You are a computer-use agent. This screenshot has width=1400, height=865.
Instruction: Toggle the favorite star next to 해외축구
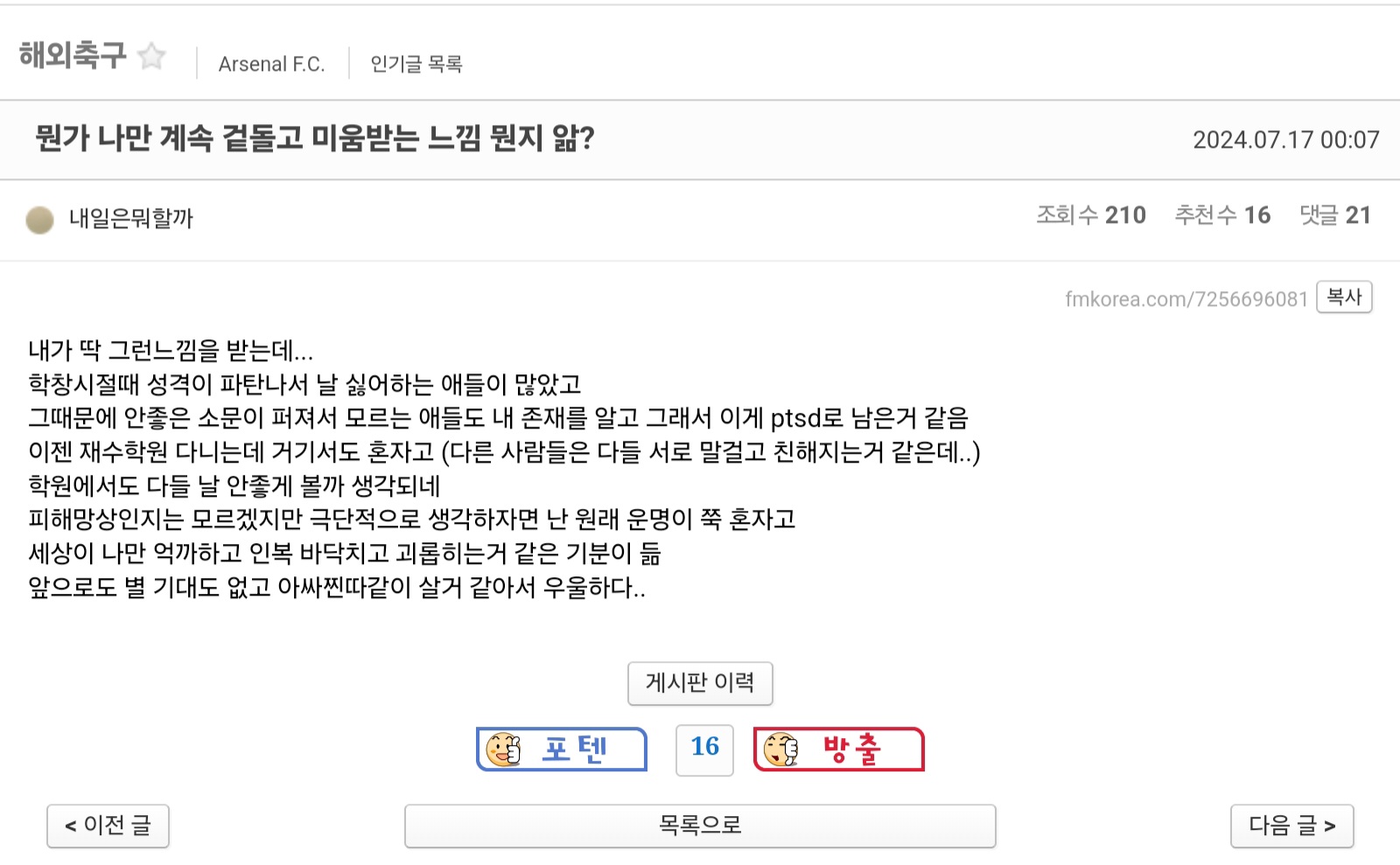click(x=152, y=56)
